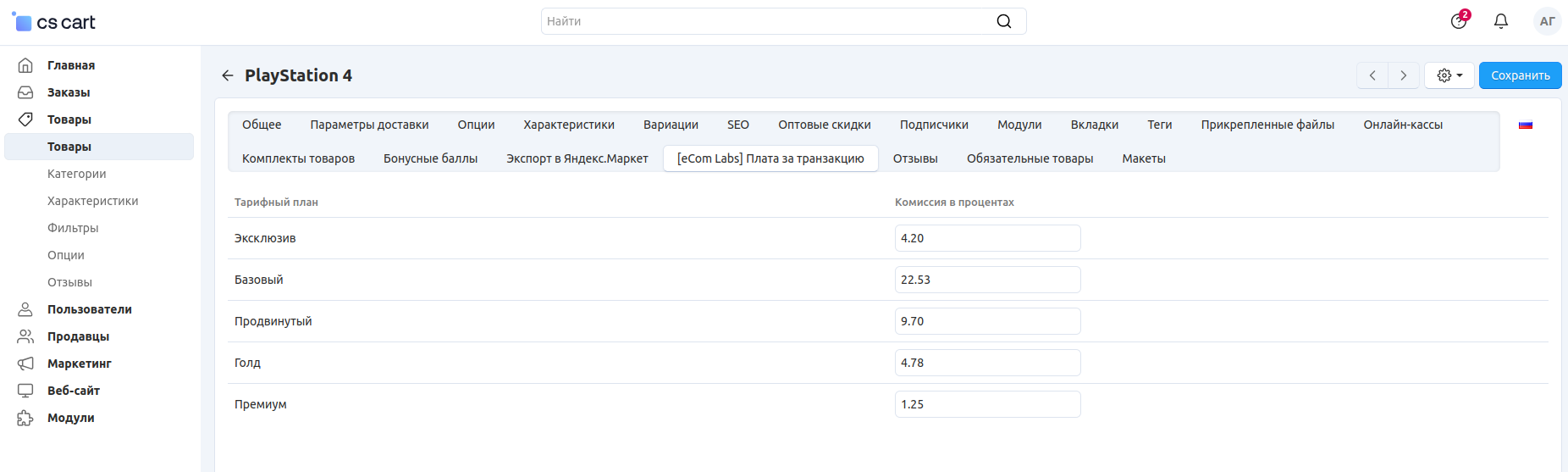
Task: Focus the Найти search field
Action: click(x=783, y=21)
